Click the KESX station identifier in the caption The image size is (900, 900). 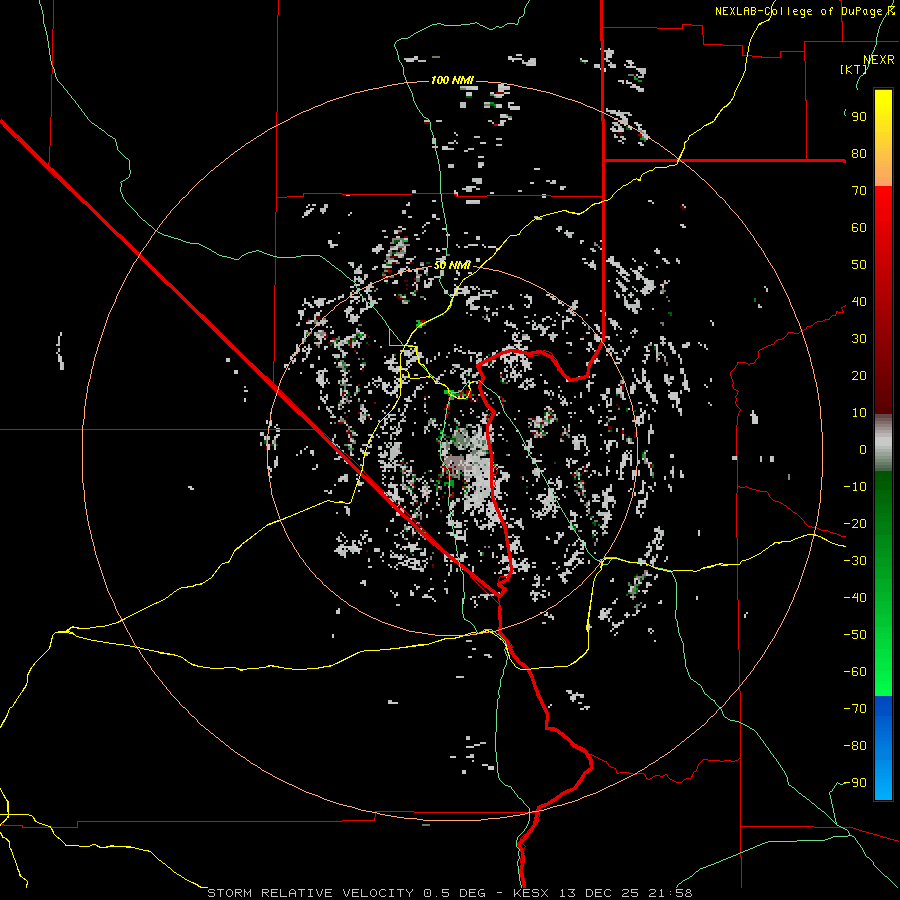coord(530,893)
